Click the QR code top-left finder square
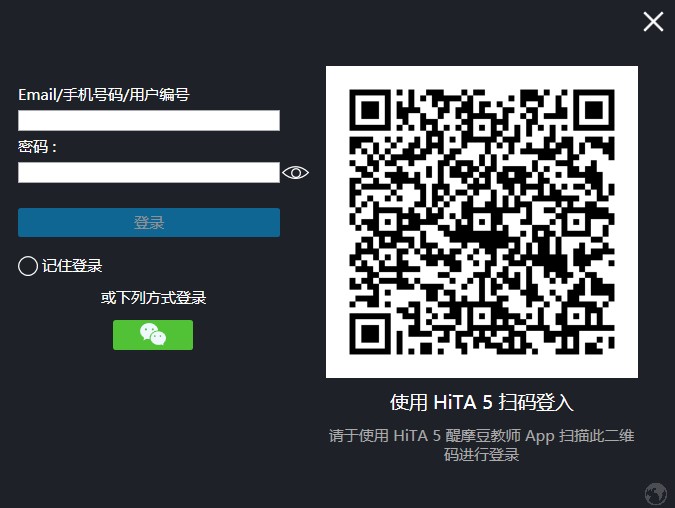This screenshot has width=675, height=508. 370,110
